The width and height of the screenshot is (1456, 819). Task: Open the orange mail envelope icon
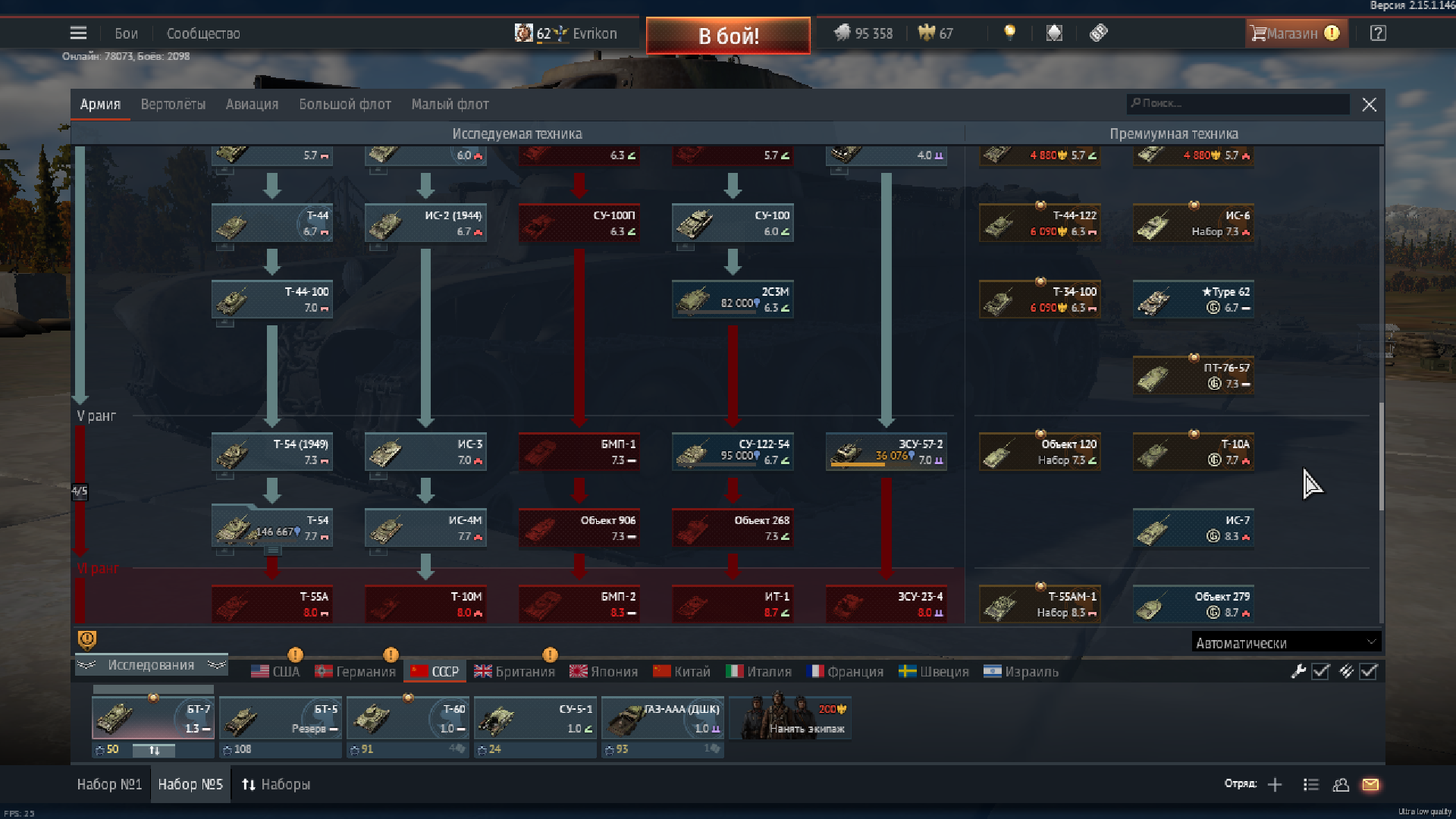pyautogui.click(x=1370, y=785)
